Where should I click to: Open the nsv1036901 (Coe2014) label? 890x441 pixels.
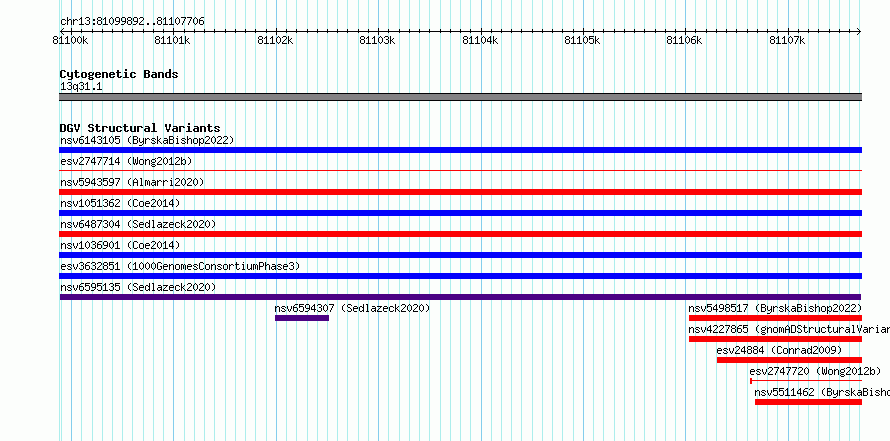point(120,245)
